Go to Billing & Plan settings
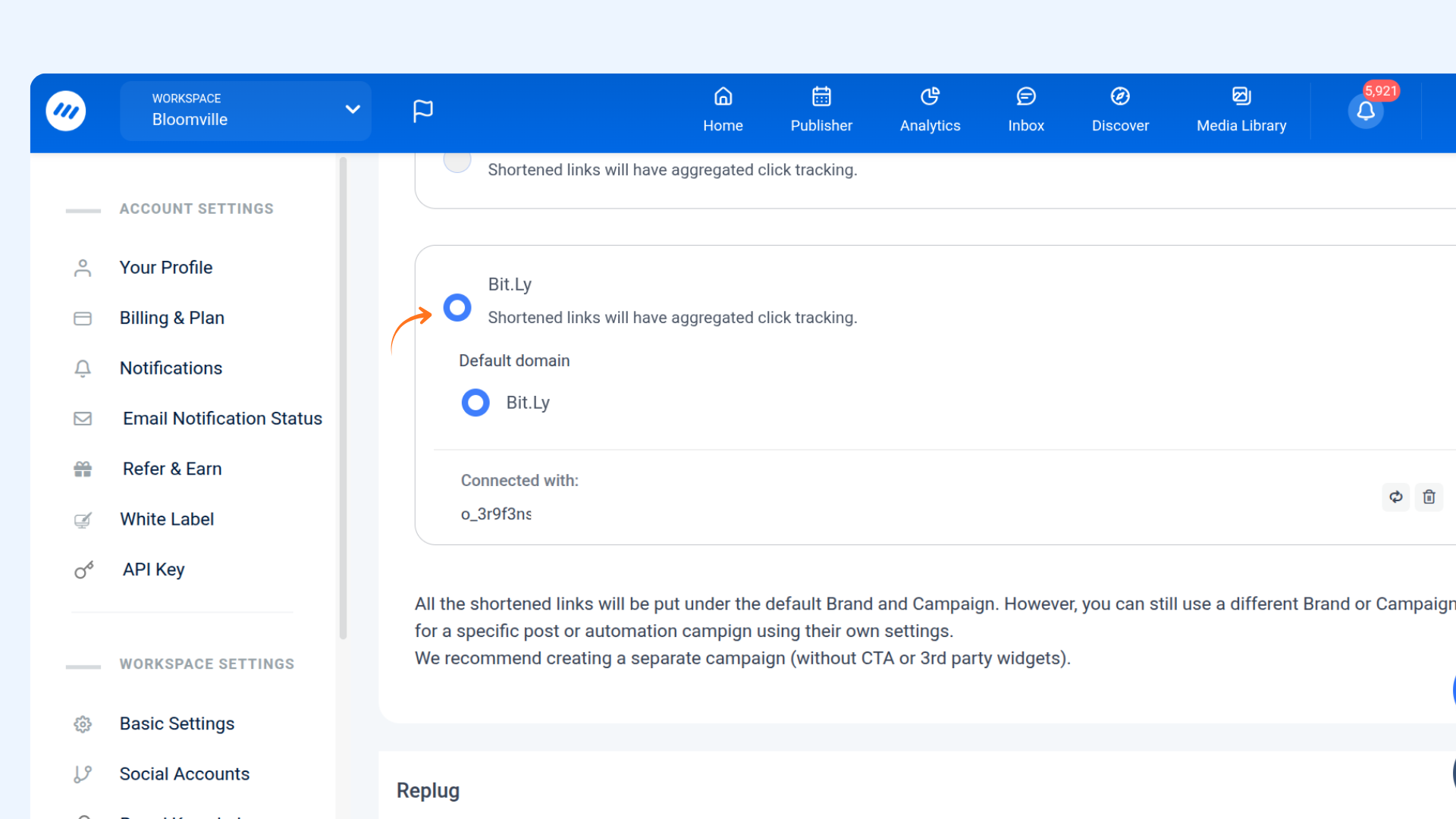1456x819 pixels. click(172, 318)
